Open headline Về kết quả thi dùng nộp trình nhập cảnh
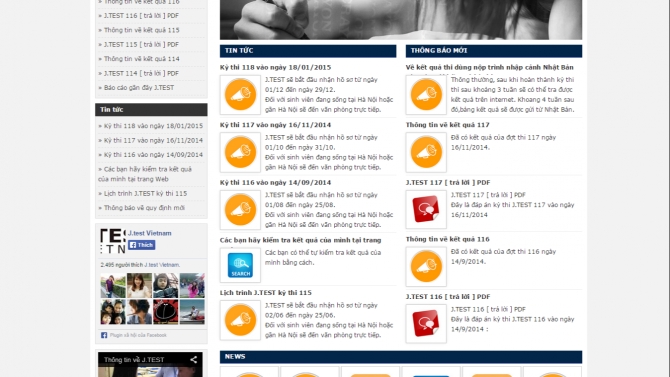The height and width of the screenshot is (377, 670). tap(490, 68)
